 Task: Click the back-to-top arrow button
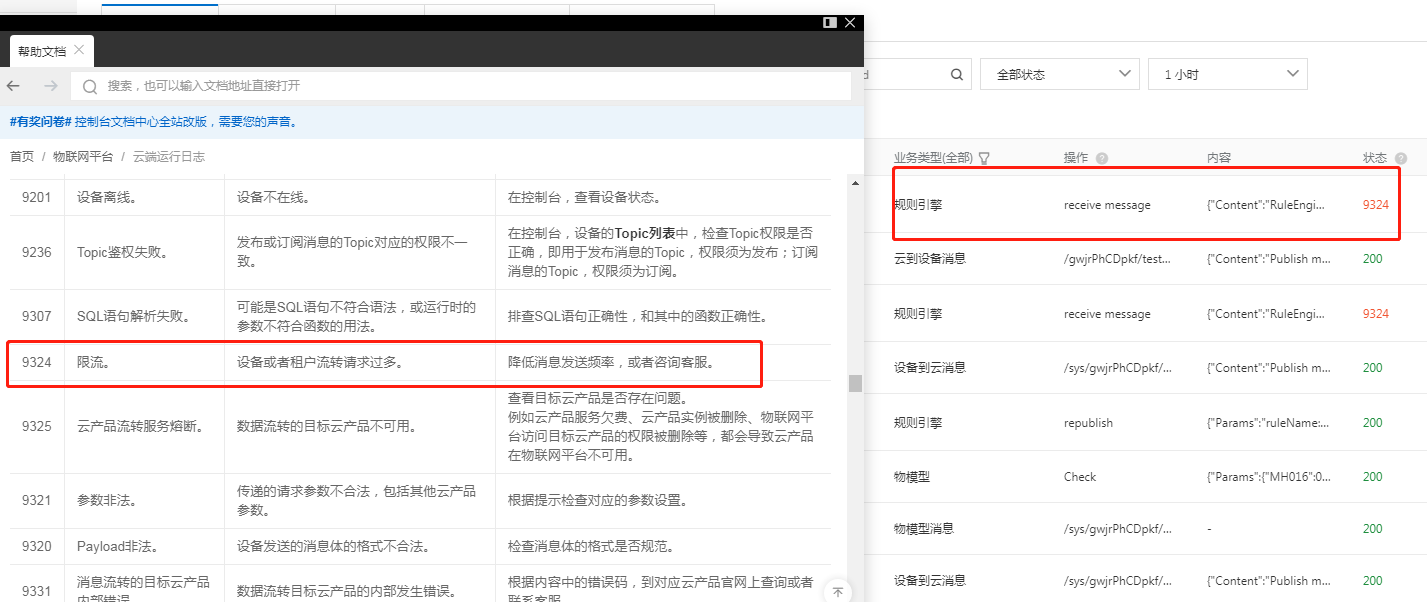837,592
